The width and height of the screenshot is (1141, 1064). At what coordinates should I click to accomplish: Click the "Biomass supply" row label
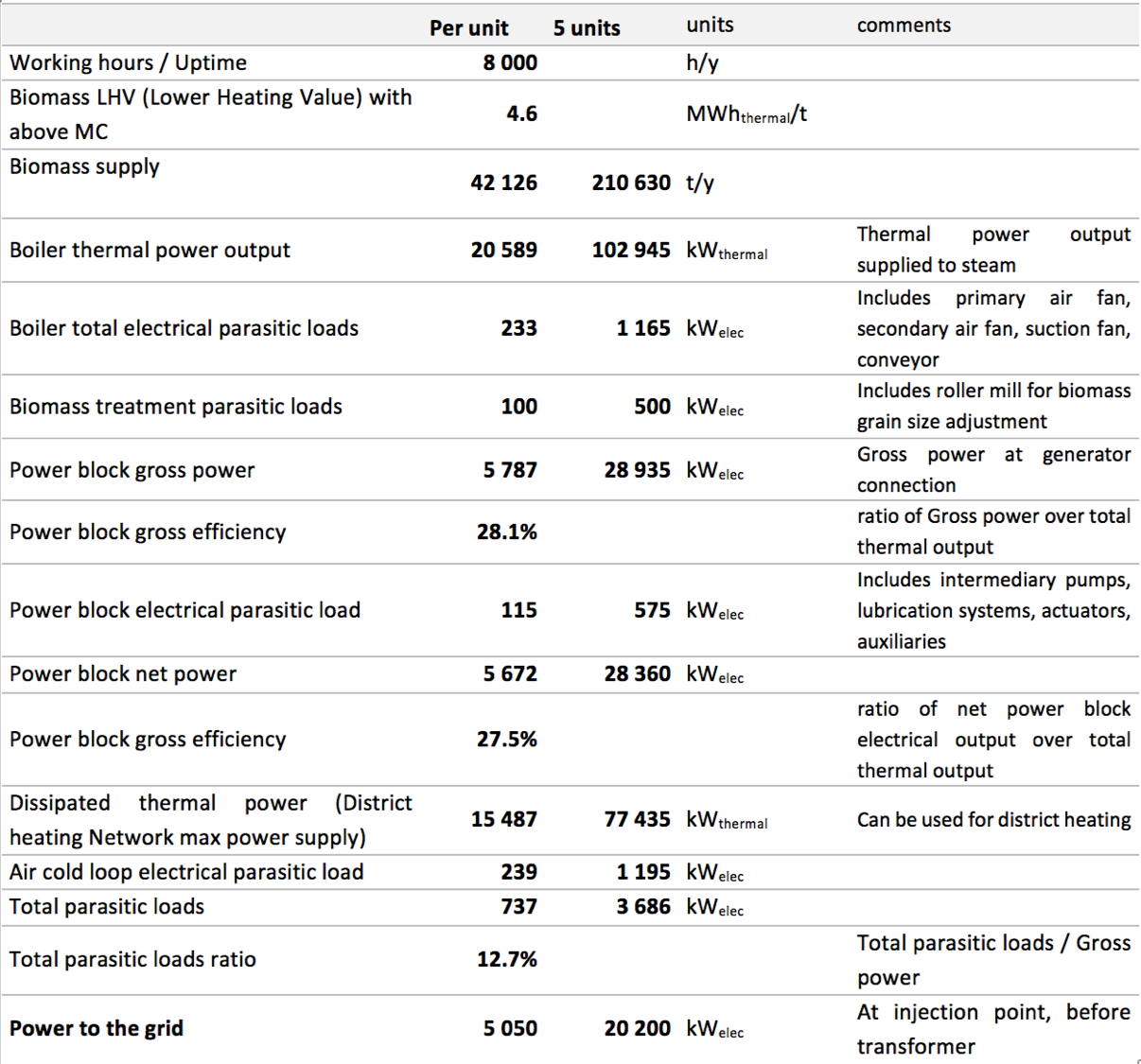click(x=84, y=166)
